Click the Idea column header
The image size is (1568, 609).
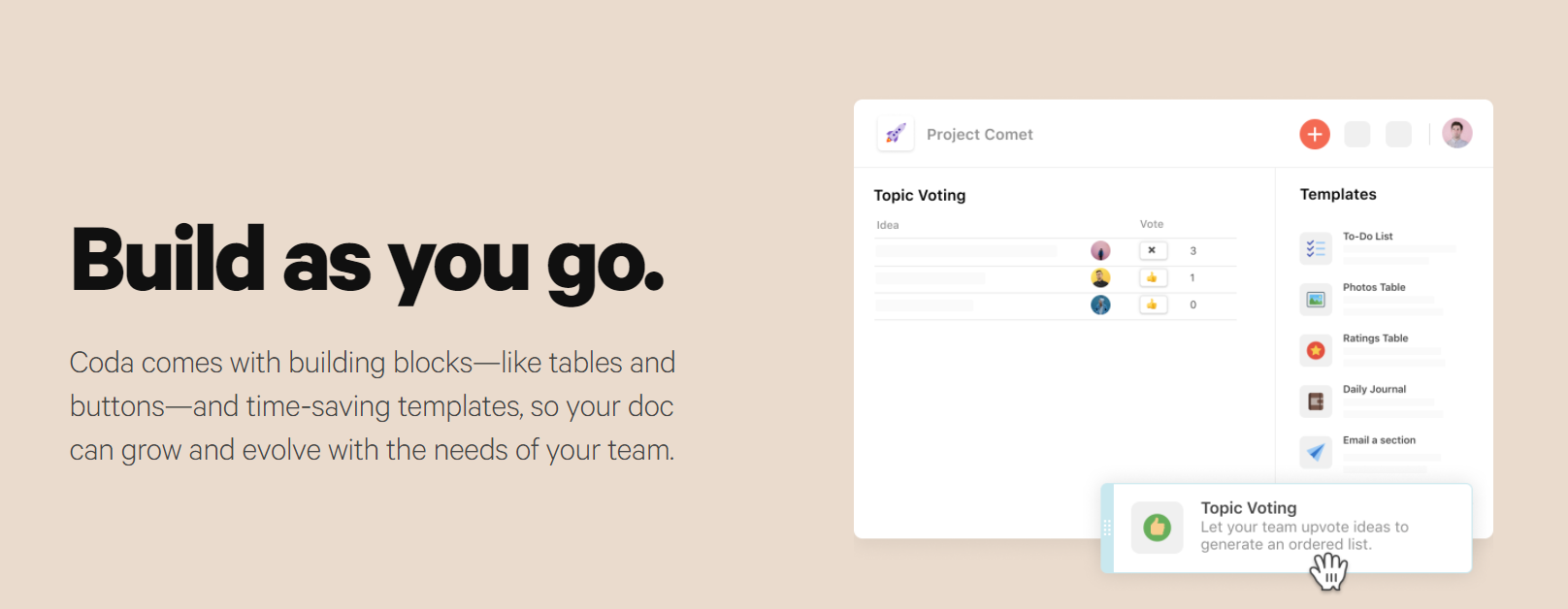point(887,225)
